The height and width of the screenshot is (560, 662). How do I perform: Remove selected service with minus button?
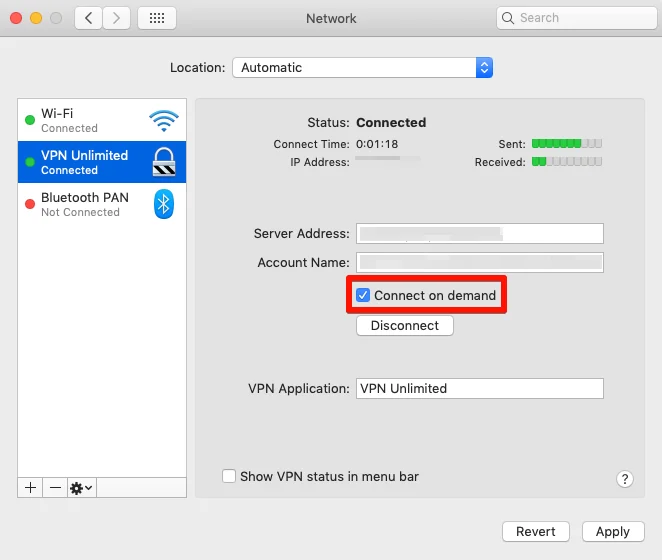point(55,487)
